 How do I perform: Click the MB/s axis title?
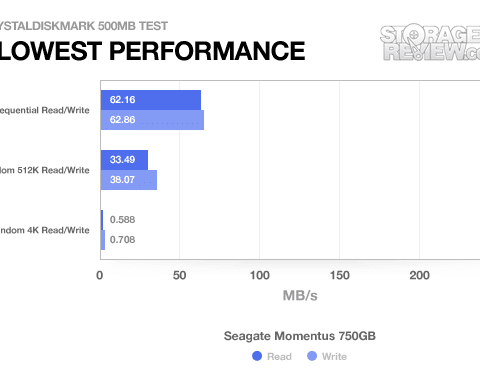click(300, 296)
